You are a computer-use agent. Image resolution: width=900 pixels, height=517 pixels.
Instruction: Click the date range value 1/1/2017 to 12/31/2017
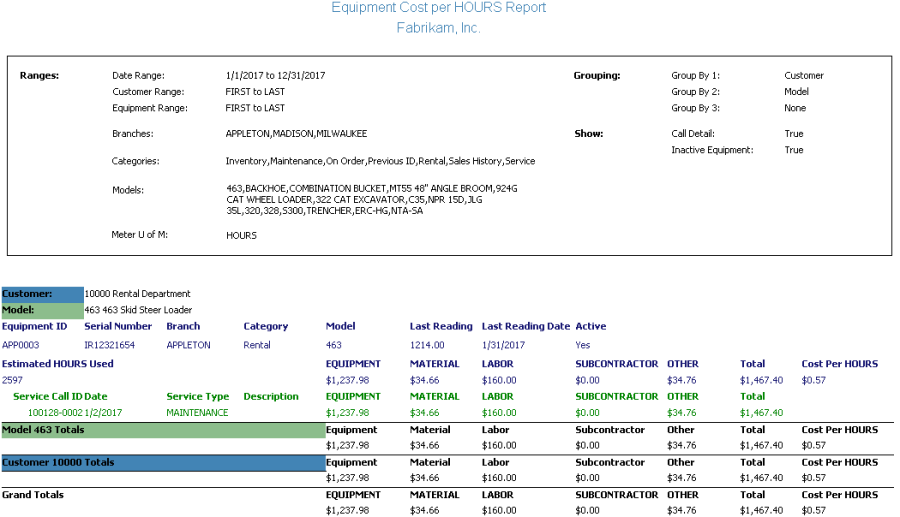pyautogui.click(x=275, y=76)
